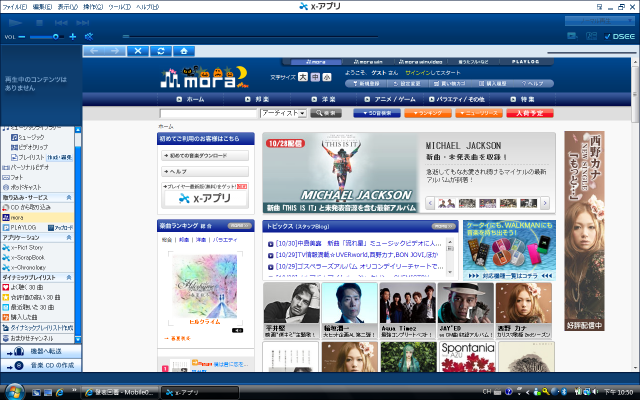Increase volume with the plus icon
This screenshot has width=640, height=400.
73,37
